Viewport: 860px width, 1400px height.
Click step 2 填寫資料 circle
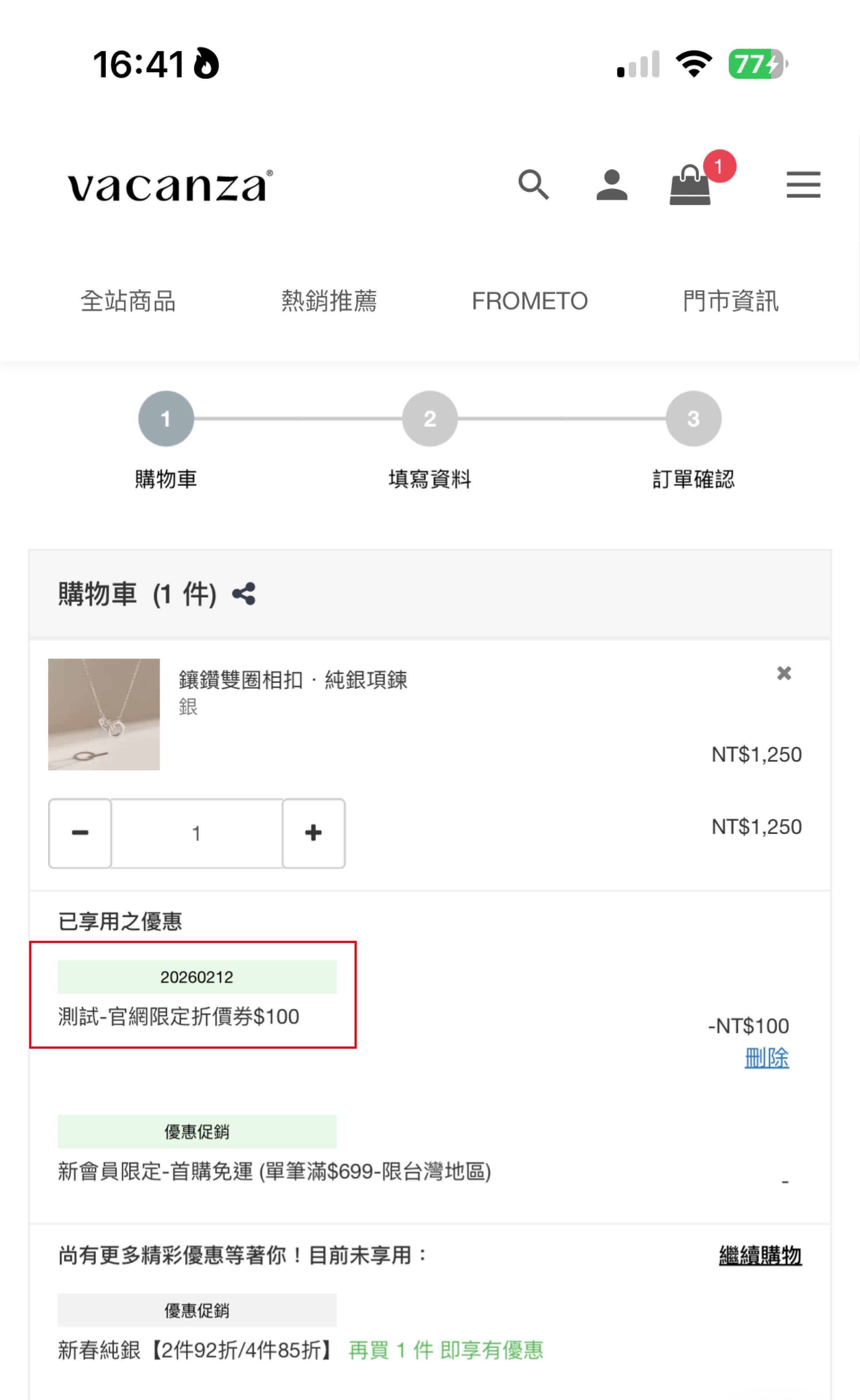click(429, 418)
